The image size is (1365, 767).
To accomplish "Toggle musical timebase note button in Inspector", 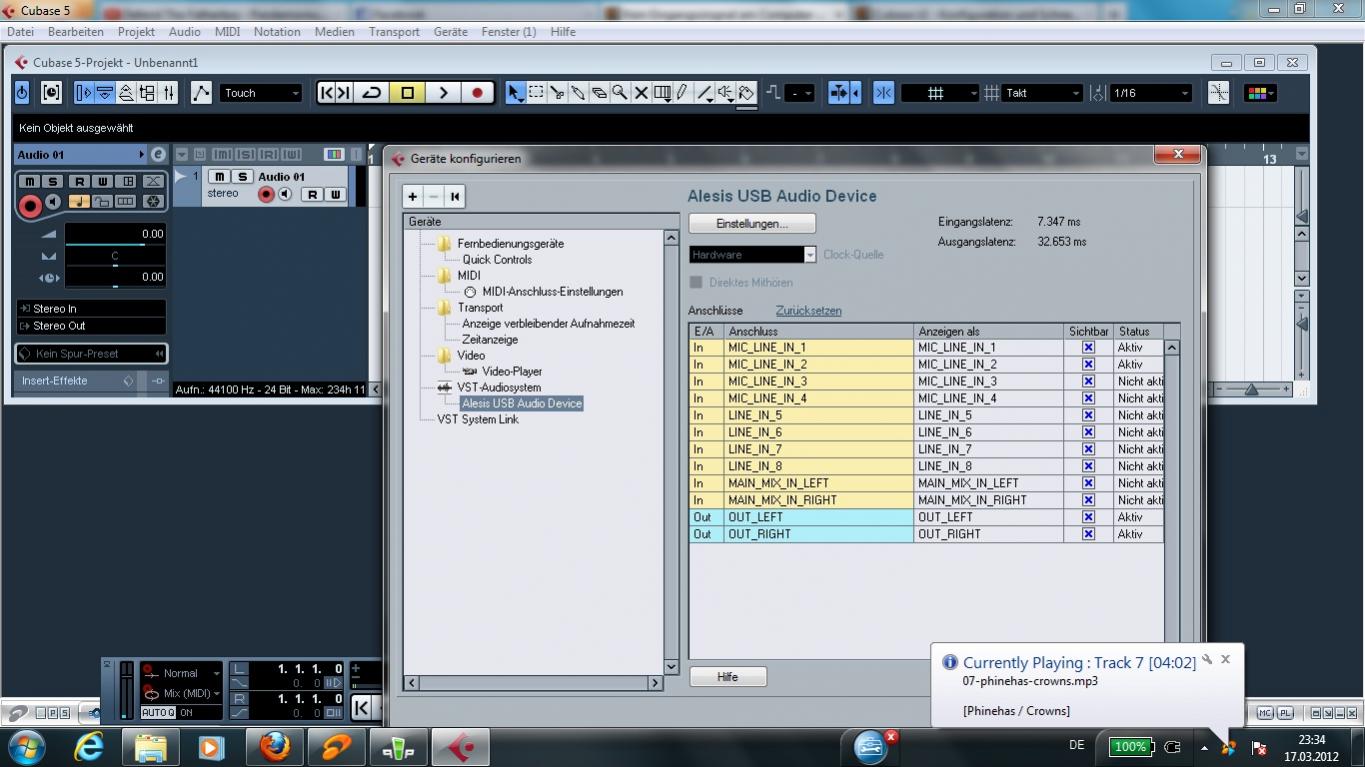I will (x=78, y=202).
